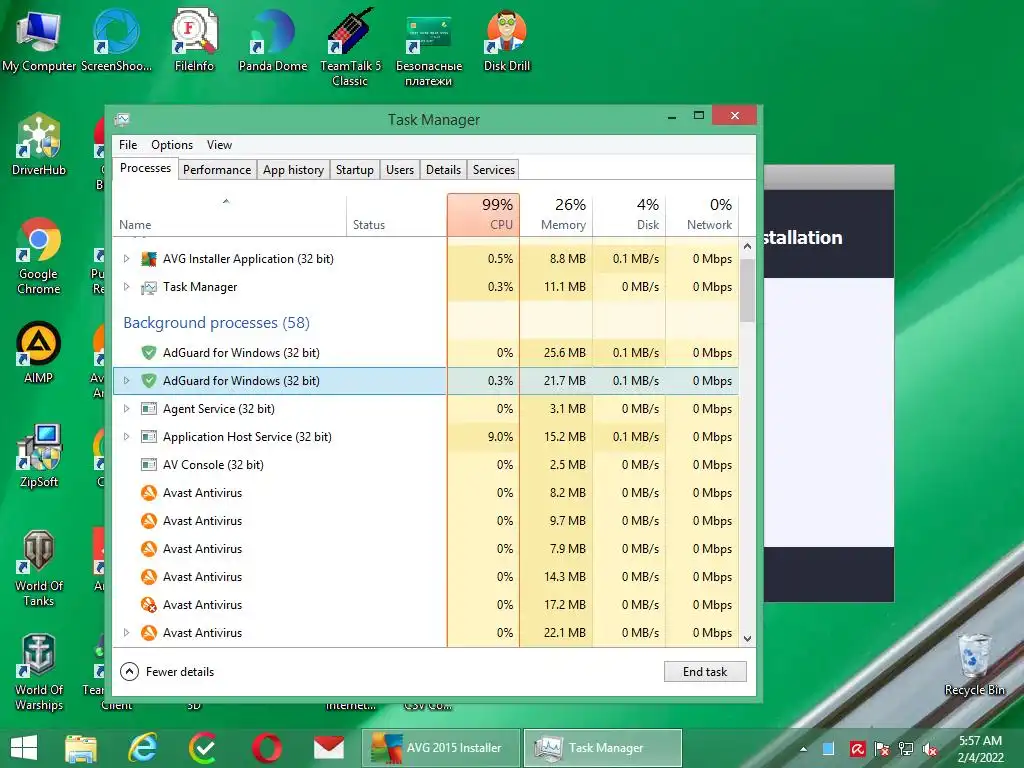Viewport: 1024px width, 768px height.
Task: Open the Options menu
Action: pyautogui.click(x=172, y=145)
